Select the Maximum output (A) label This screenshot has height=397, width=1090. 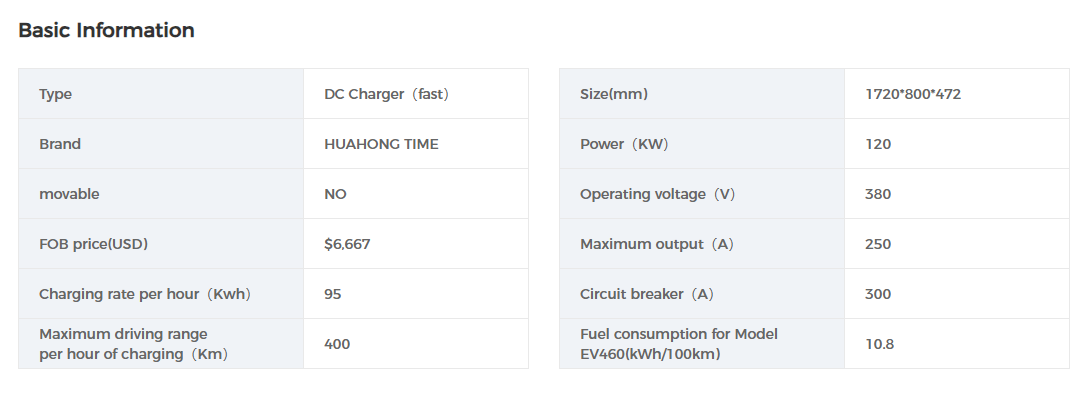coord(657,244)
